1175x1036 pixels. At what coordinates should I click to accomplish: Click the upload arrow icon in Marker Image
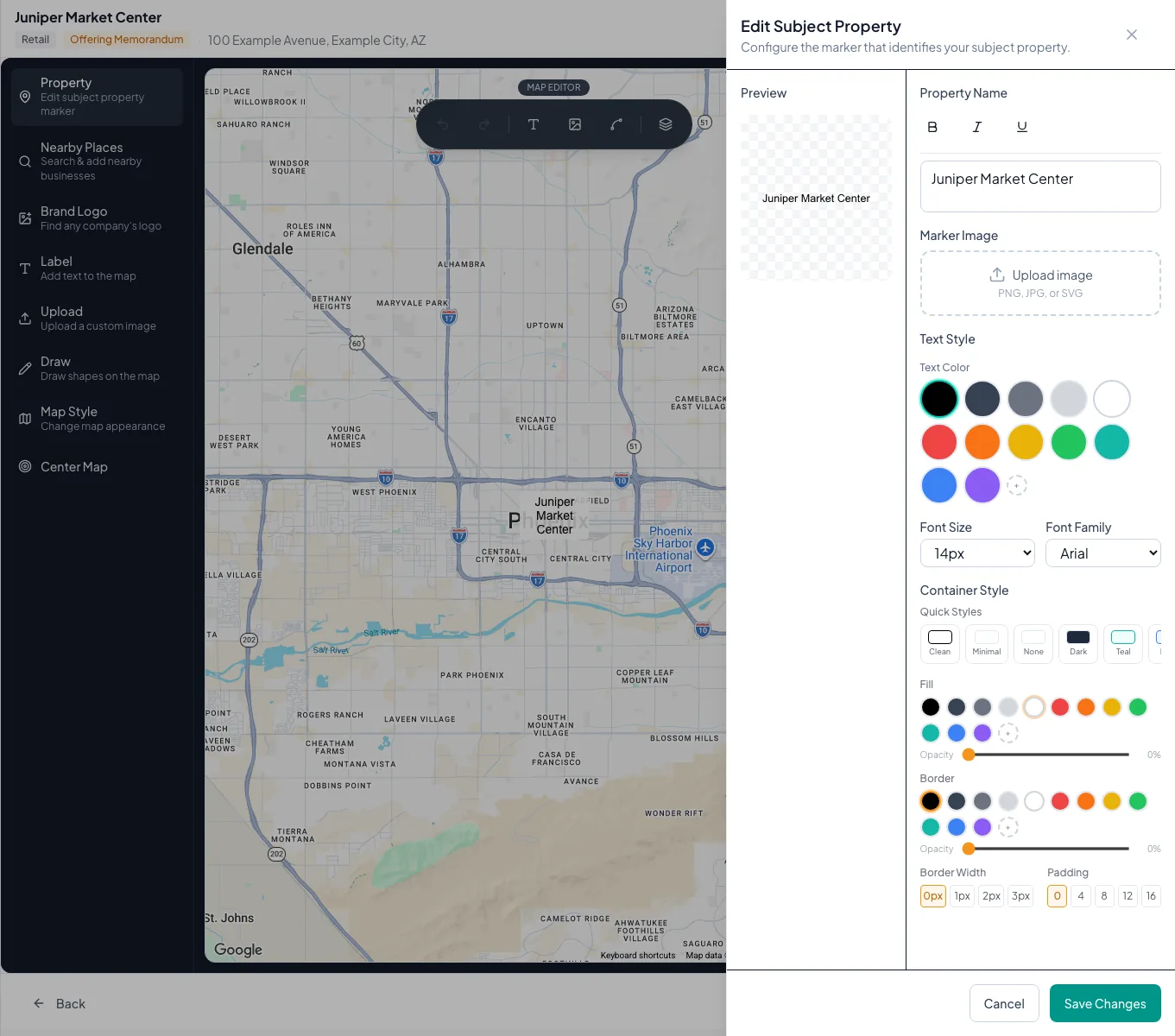click(x=997, y=275)
